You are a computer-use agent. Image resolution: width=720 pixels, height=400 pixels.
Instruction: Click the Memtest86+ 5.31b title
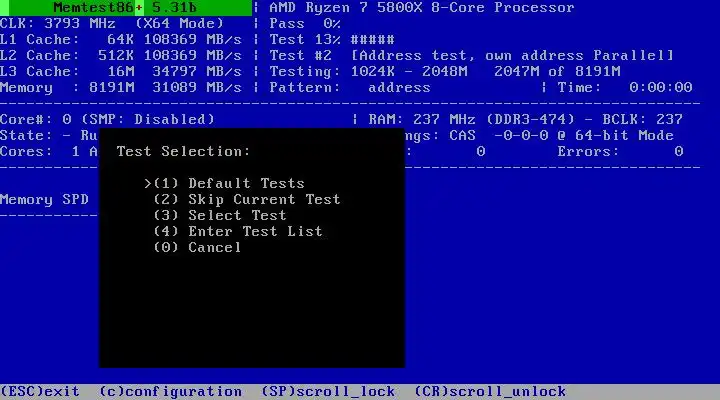(125, 8)
